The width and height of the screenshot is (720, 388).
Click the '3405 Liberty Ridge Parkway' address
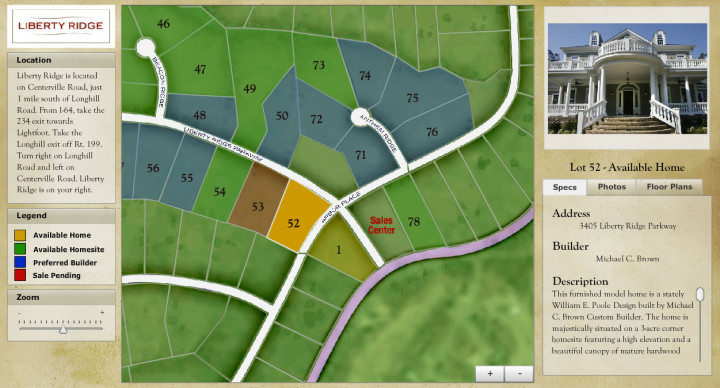[x=628, y=226]
